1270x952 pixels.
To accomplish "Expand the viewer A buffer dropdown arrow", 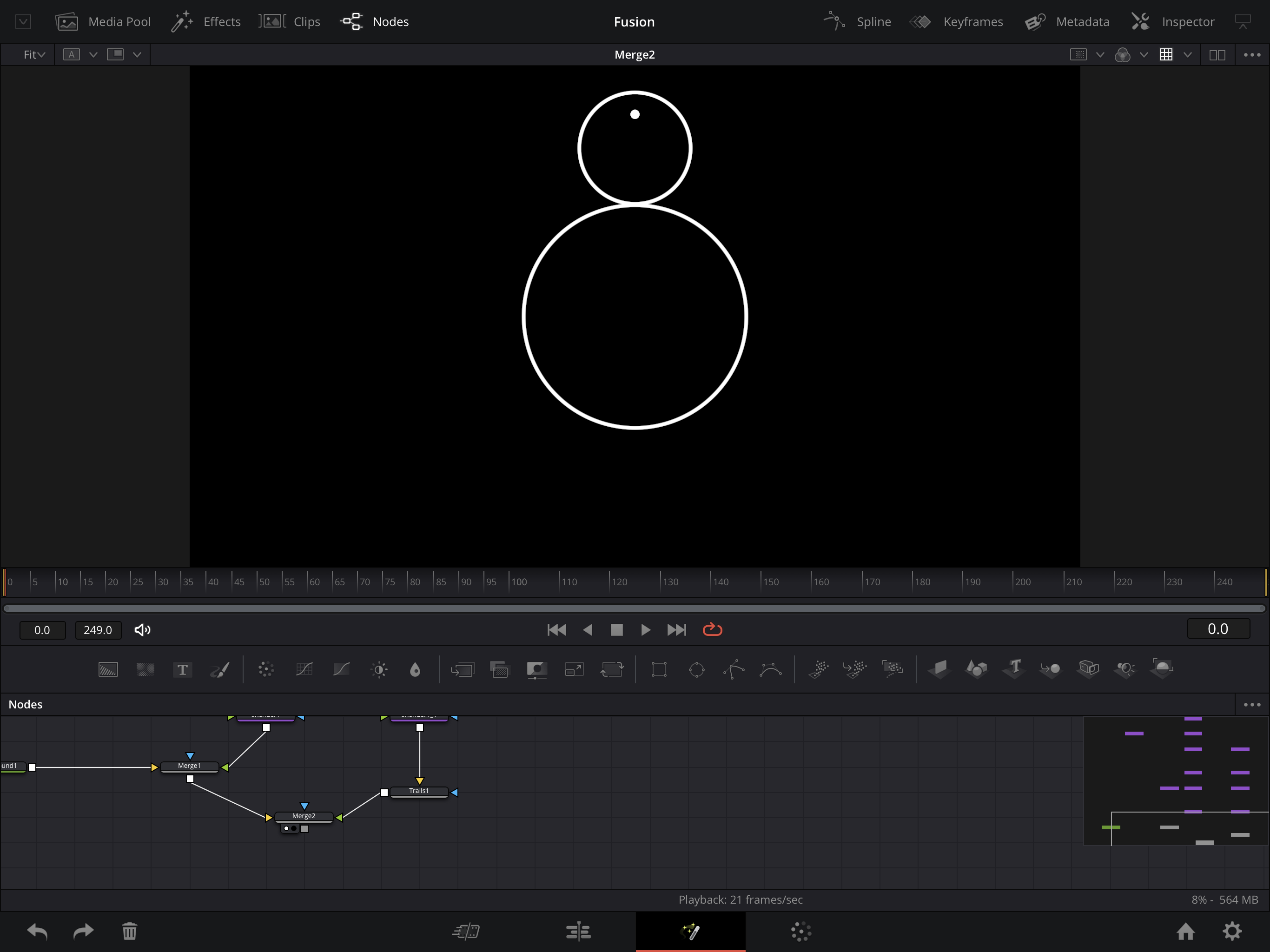I will [x=93, y=54].
